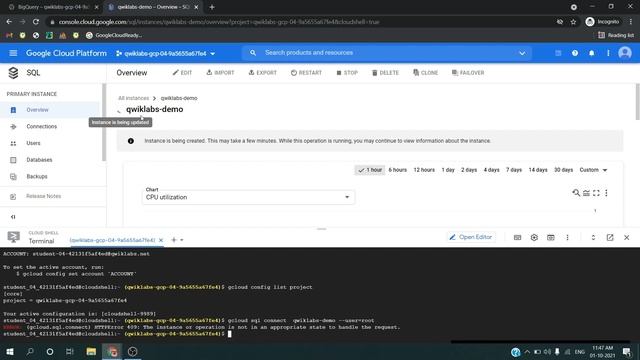Open the CPU utilization chart dropdown
The image size is (640, 360).
[x=248, y=196]
